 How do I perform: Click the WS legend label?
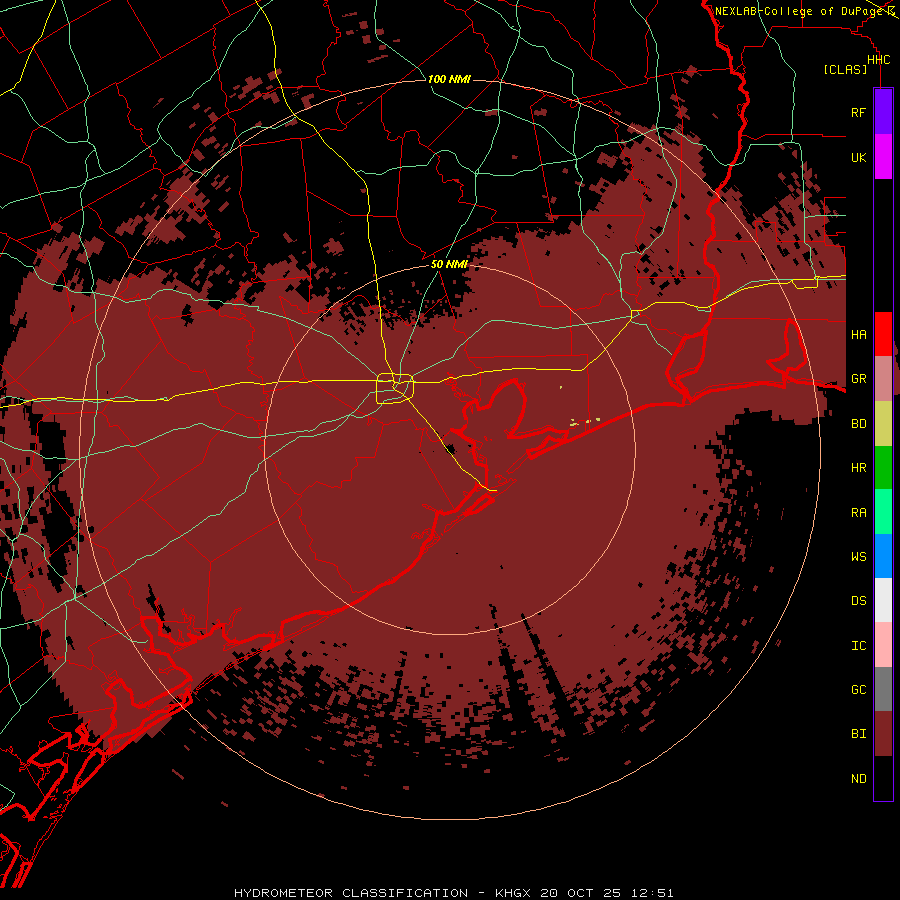pos(858,556)
